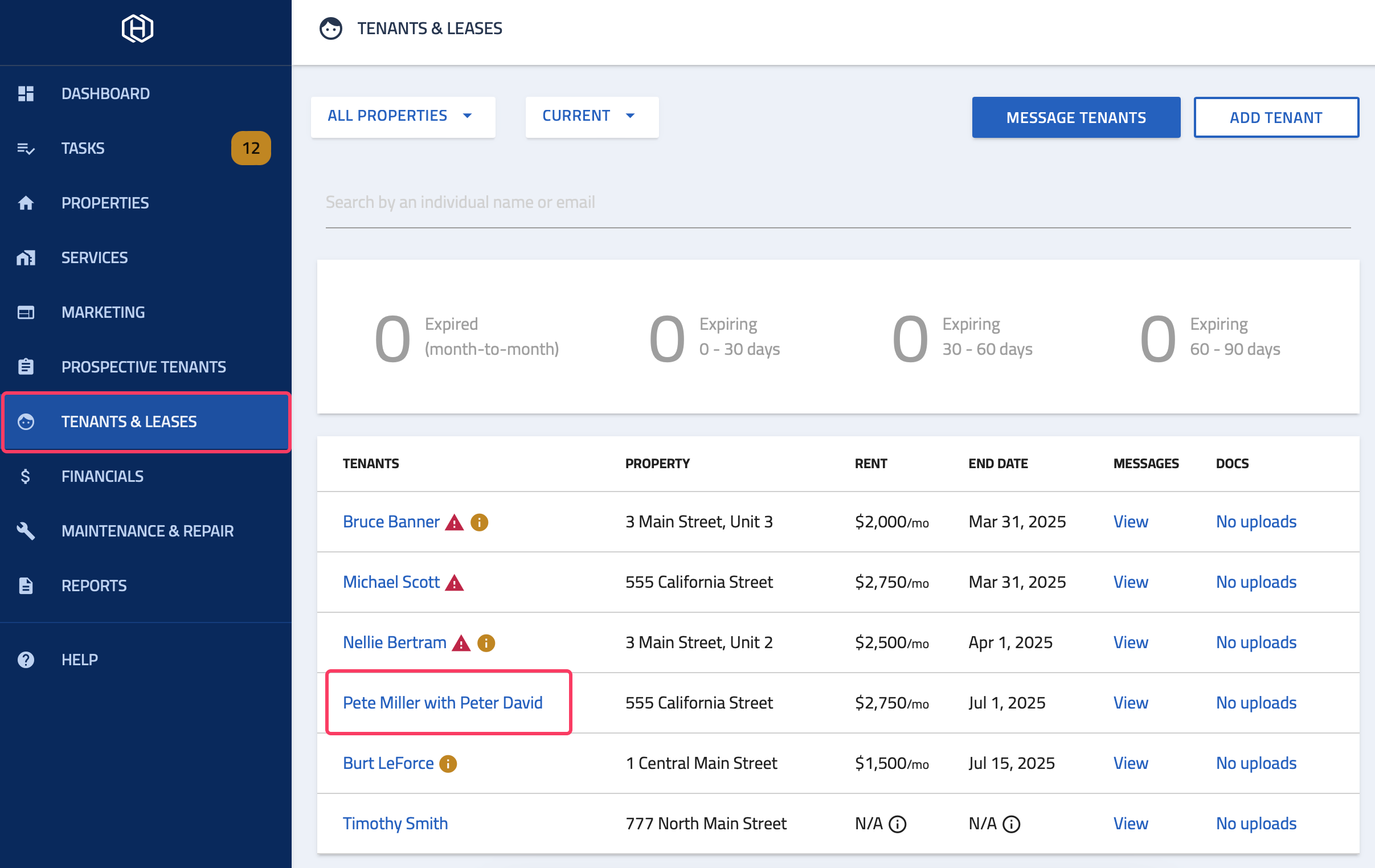Click the info circle beside N/A end date

click(1011, 824)
